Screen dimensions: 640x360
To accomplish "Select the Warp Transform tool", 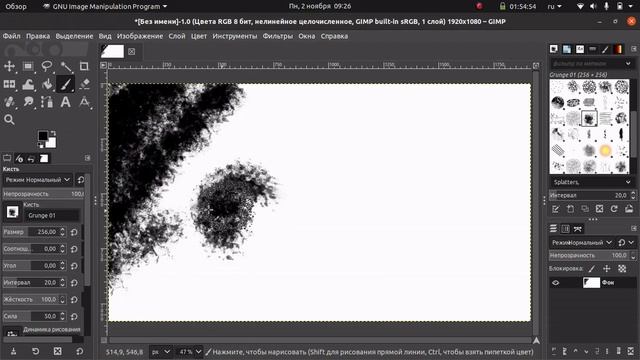I will click(x=28, y=84).
